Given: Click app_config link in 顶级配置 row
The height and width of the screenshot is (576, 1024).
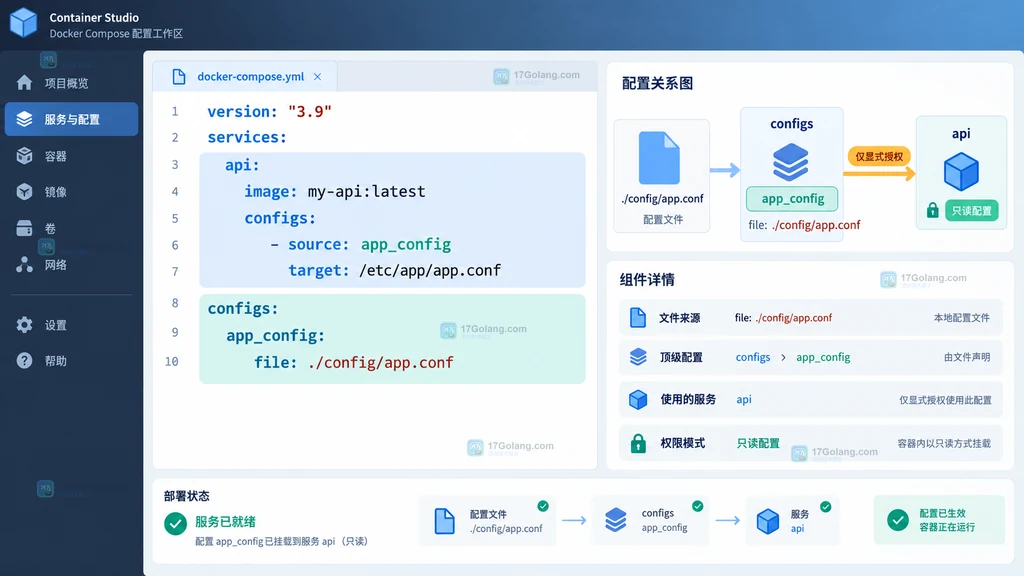Looking at the screenshot, I should click(823, 357).
